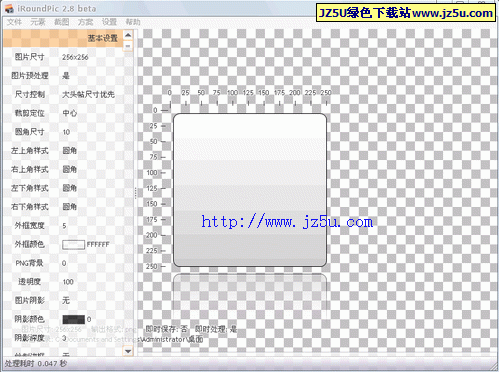Click the reflection below the preview image
This screenshot has width=499, height=372.
(250, 297)
